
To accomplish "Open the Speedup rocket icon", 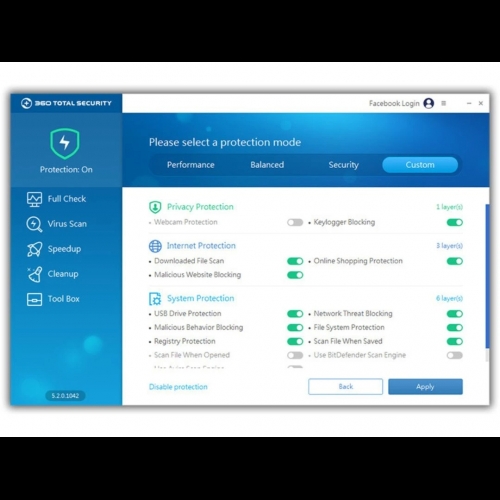I will click(34, 249).
